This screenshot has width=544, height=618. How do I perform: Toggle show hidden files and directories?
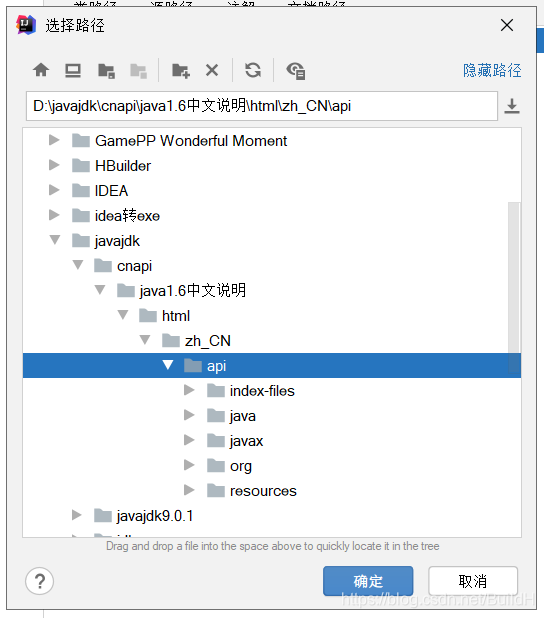click(x=296, y=71)
